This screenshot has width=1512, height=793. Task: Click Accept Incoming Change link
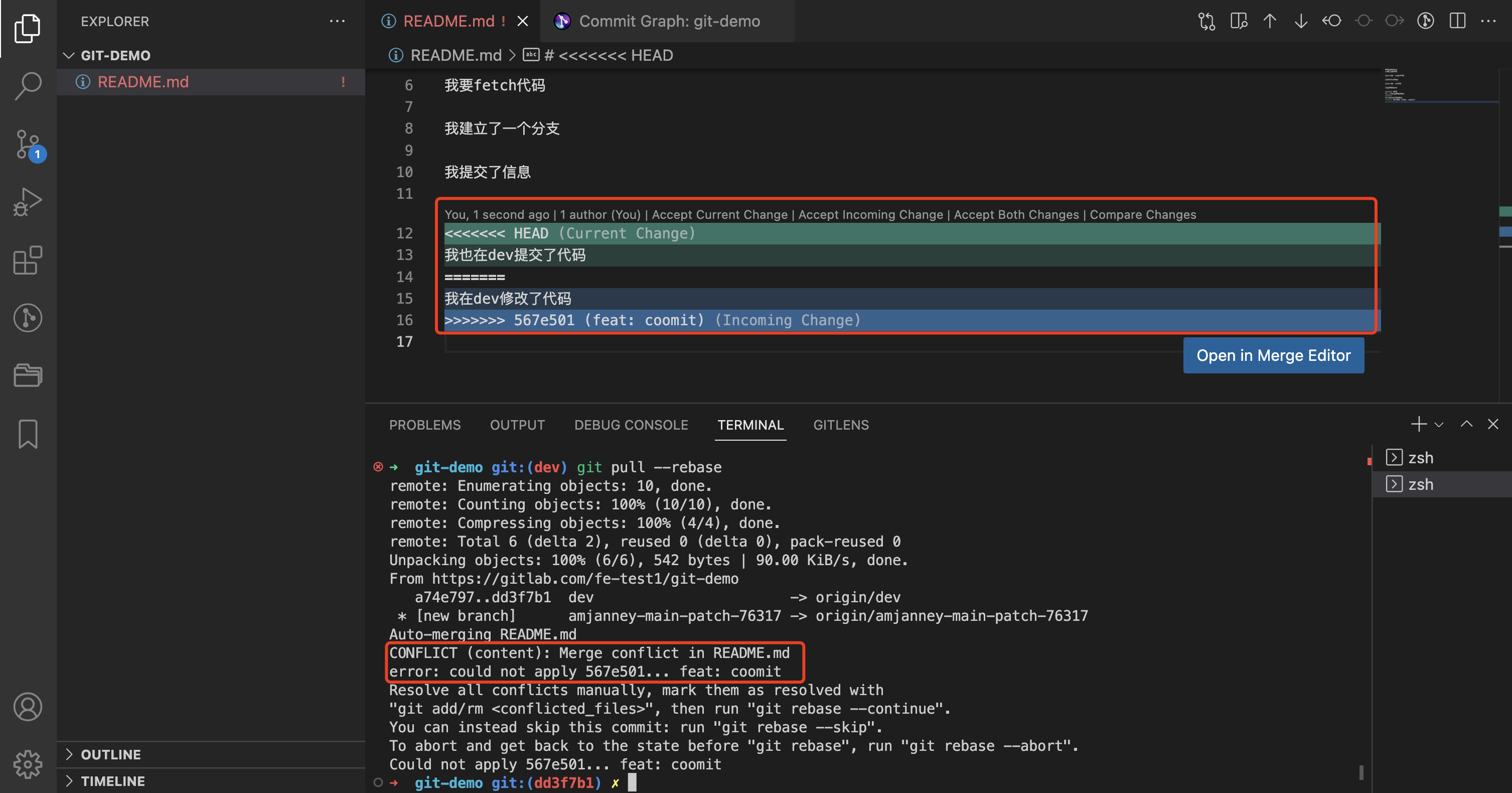click(x=870, y=214)
